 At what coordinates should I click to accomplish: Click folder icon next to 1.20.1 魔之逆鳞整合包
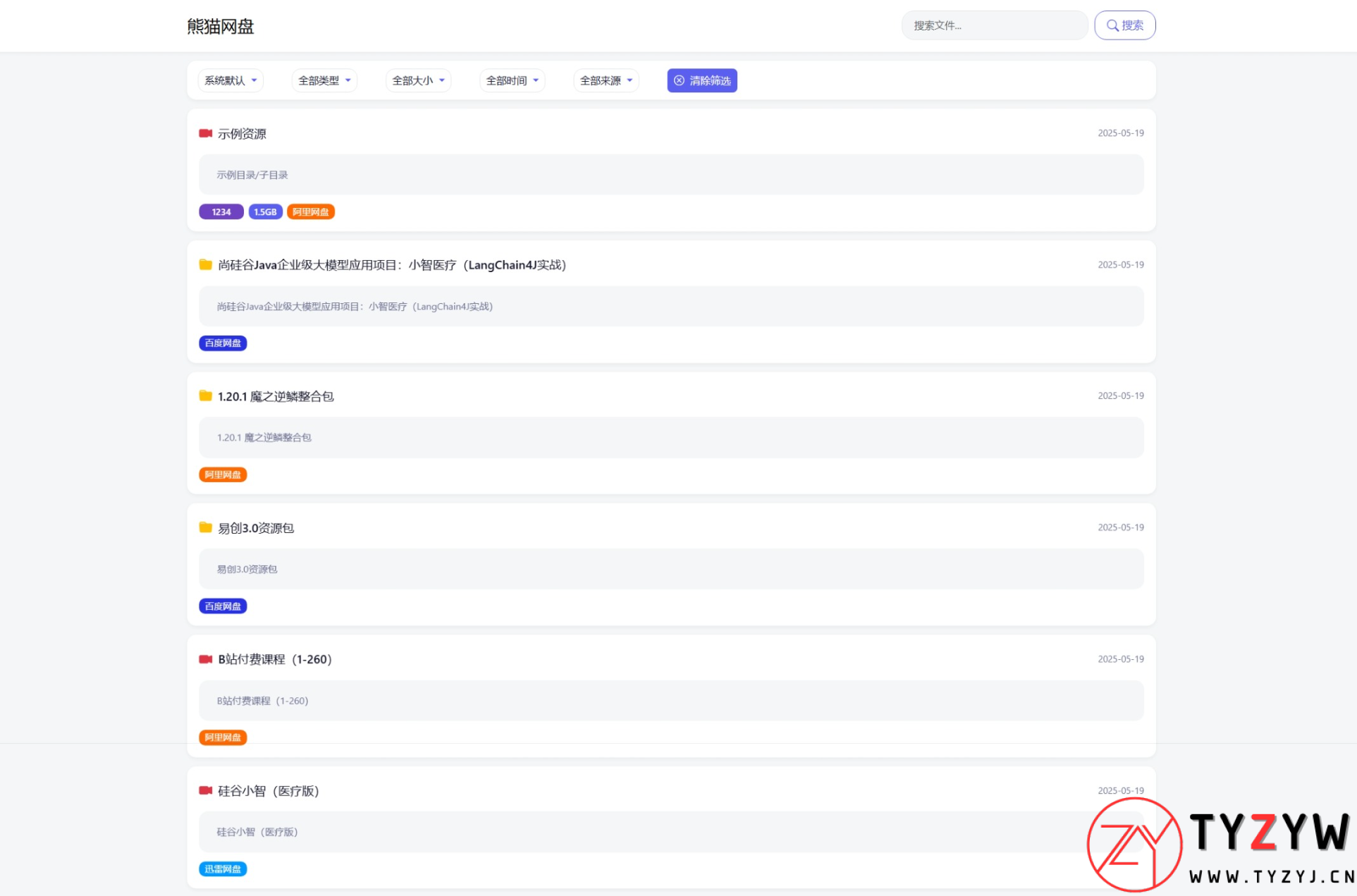click(x=205, y=395)
